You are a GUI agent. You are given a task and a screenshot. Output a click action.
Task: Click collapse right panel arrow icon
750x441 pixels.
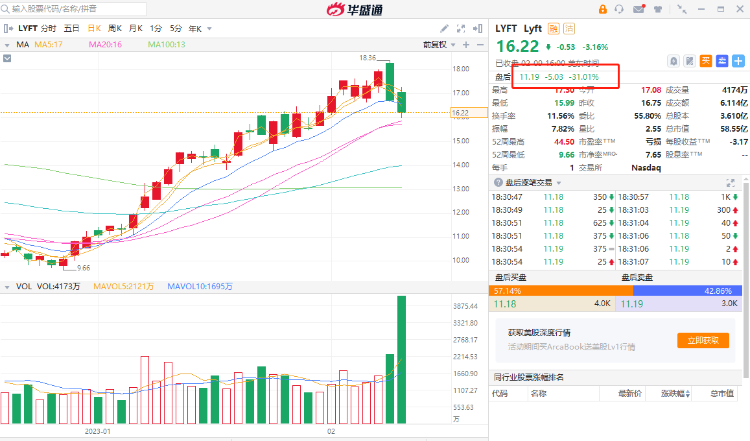point(477,29)
